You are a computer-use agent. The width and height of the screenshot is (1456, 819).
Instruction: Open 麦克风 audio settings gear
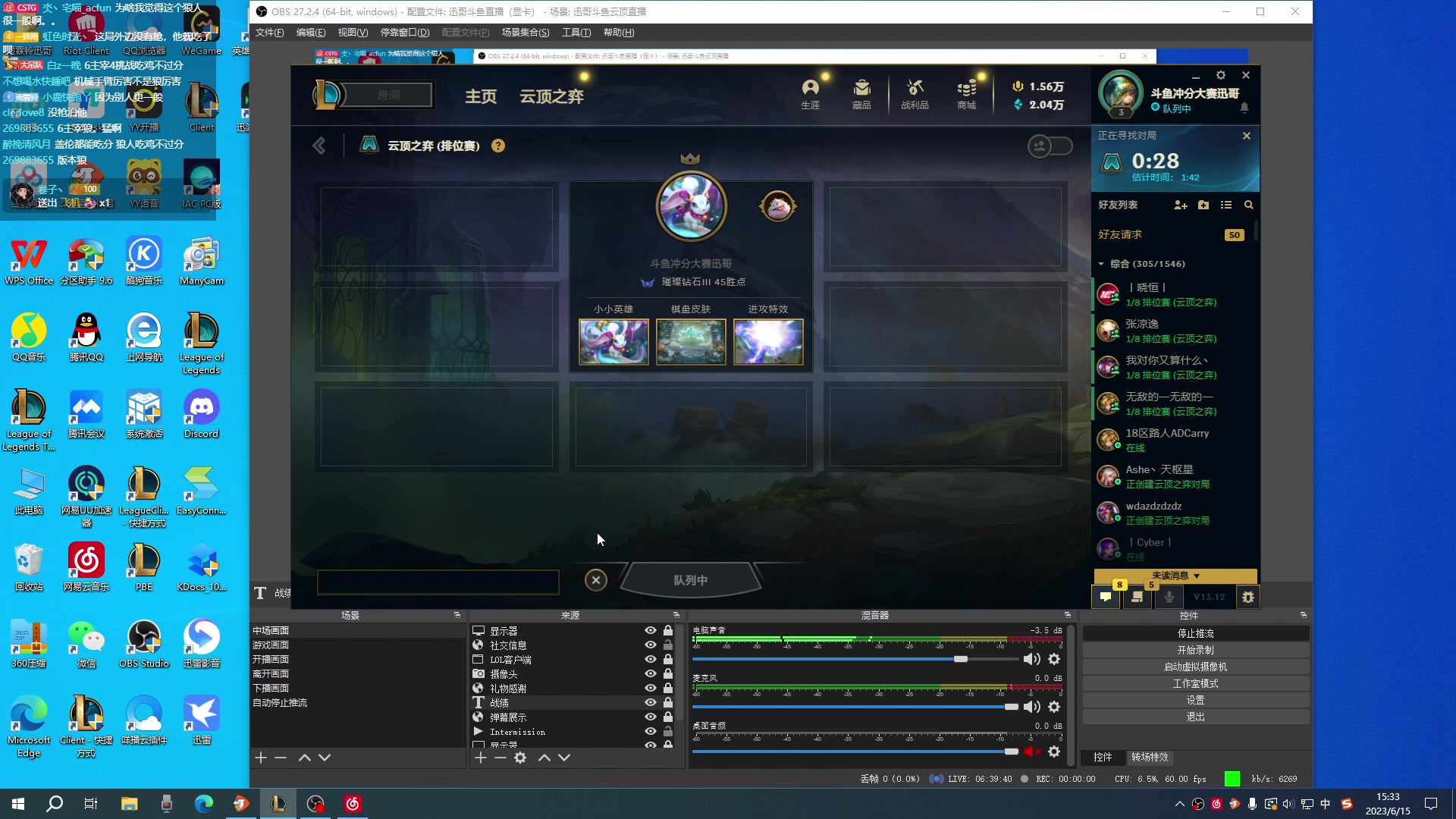click(x=1054, y=707)
